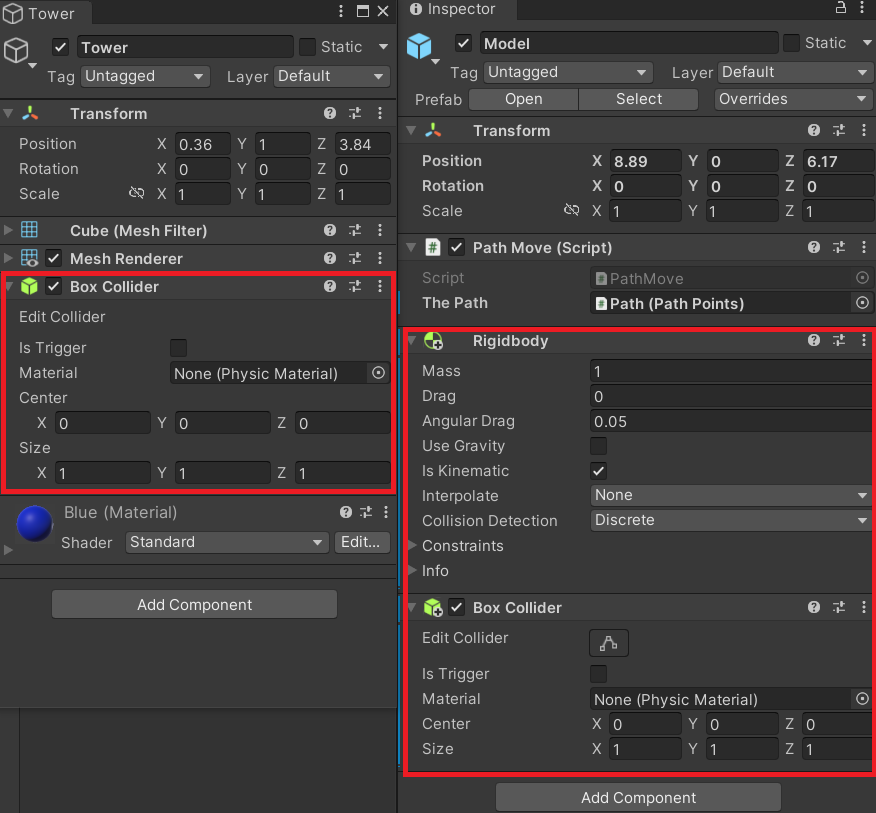Image resolution: width=876 pixels, height=813 pixels.
Task: Open help for Model Transform component
Action: 813,130
